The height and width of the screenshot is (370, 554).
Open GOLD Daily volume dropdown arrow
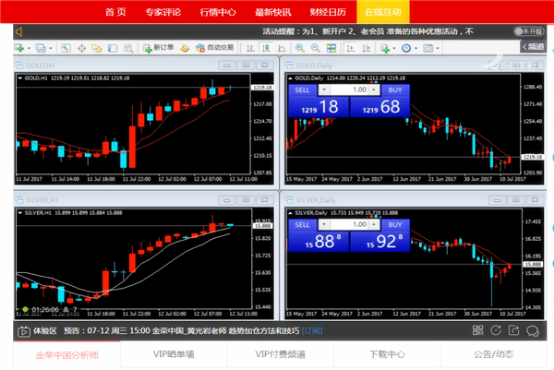pyautogui.click(x=324, y=90)
